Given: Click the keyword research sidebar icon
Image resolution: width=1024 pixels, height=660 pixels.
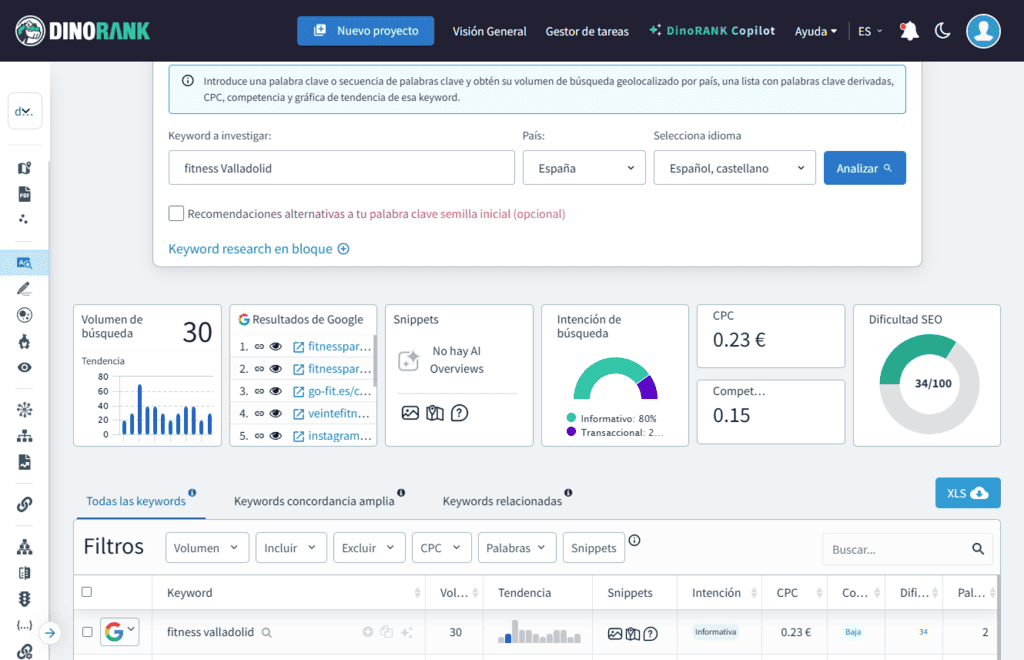Looking at the screenshot, I should (25, 262).
